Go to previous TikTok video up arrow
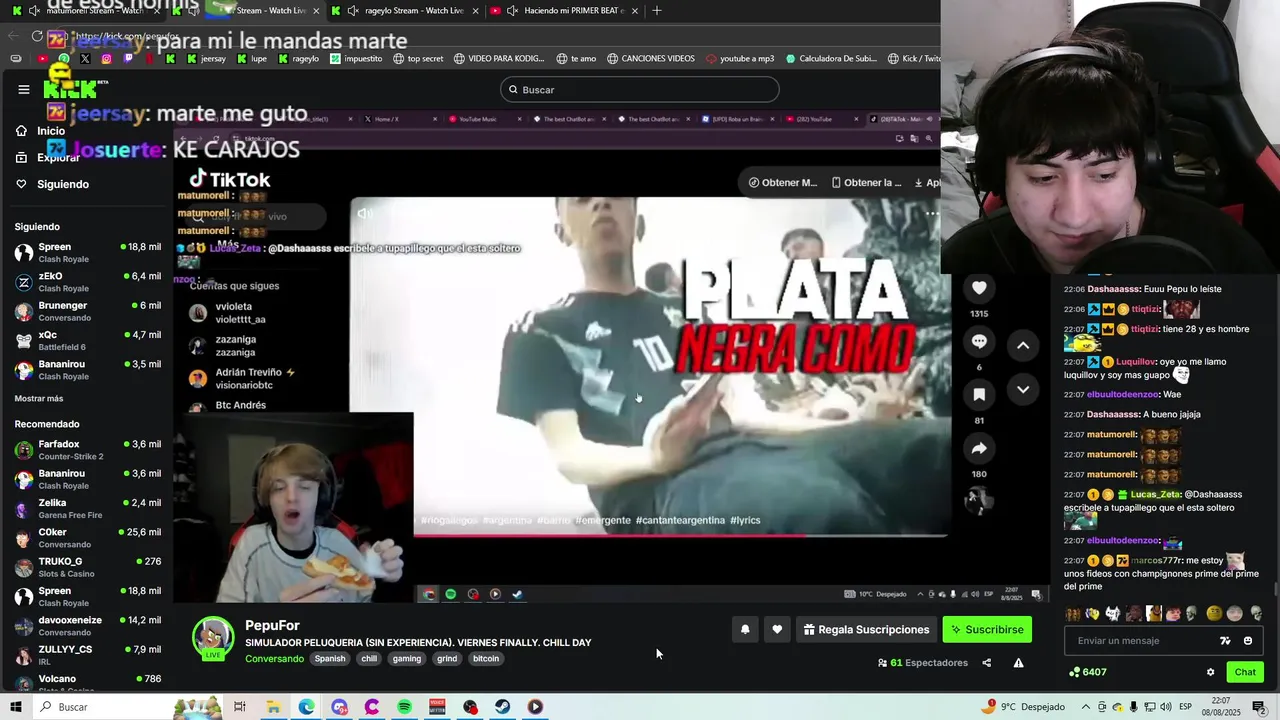 (1023, 345)
